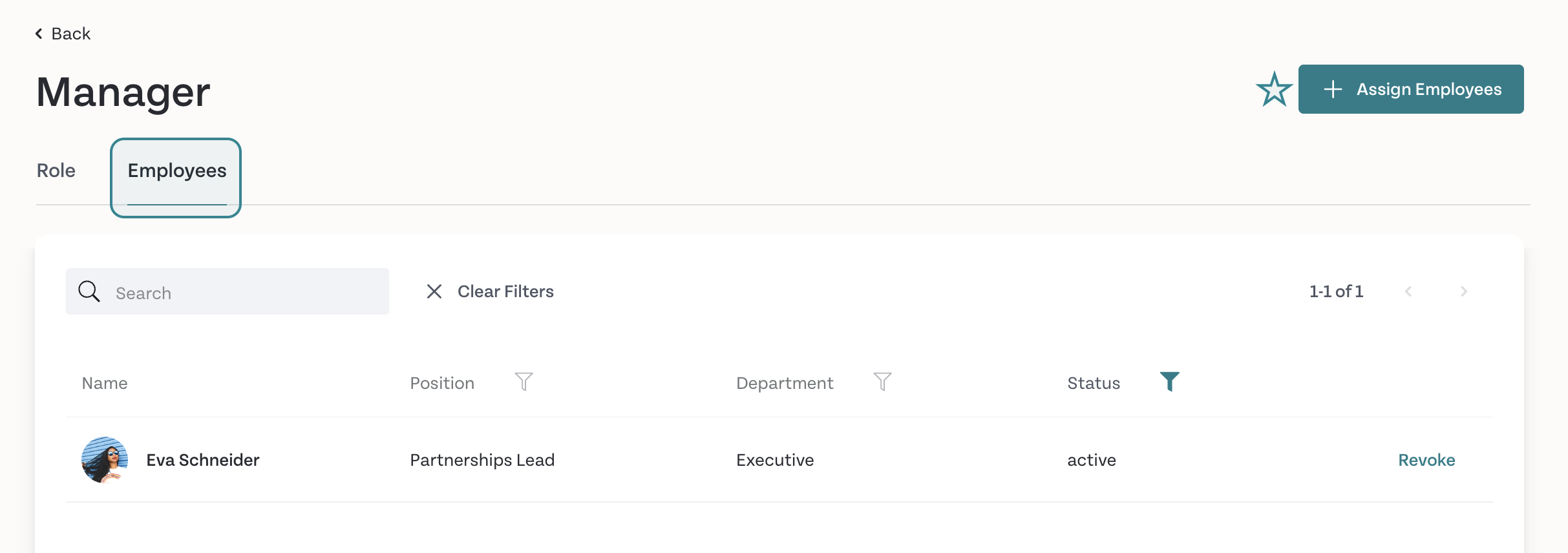Open the Position column filter
This screenshot has height=553, width=1568.
click(524, 382)
